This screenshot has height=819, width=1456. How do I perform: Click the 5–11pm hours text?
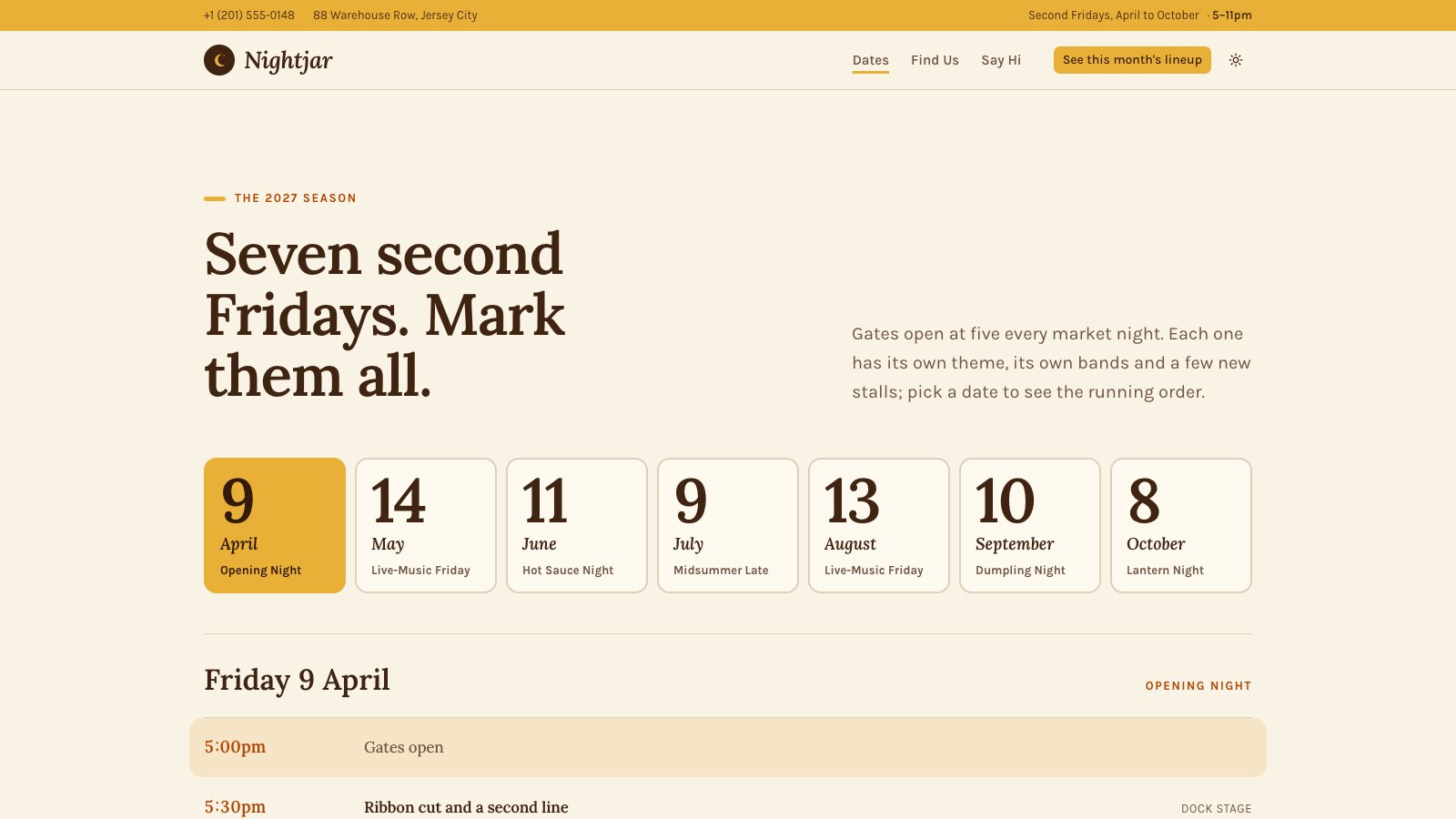point(1232,15)
